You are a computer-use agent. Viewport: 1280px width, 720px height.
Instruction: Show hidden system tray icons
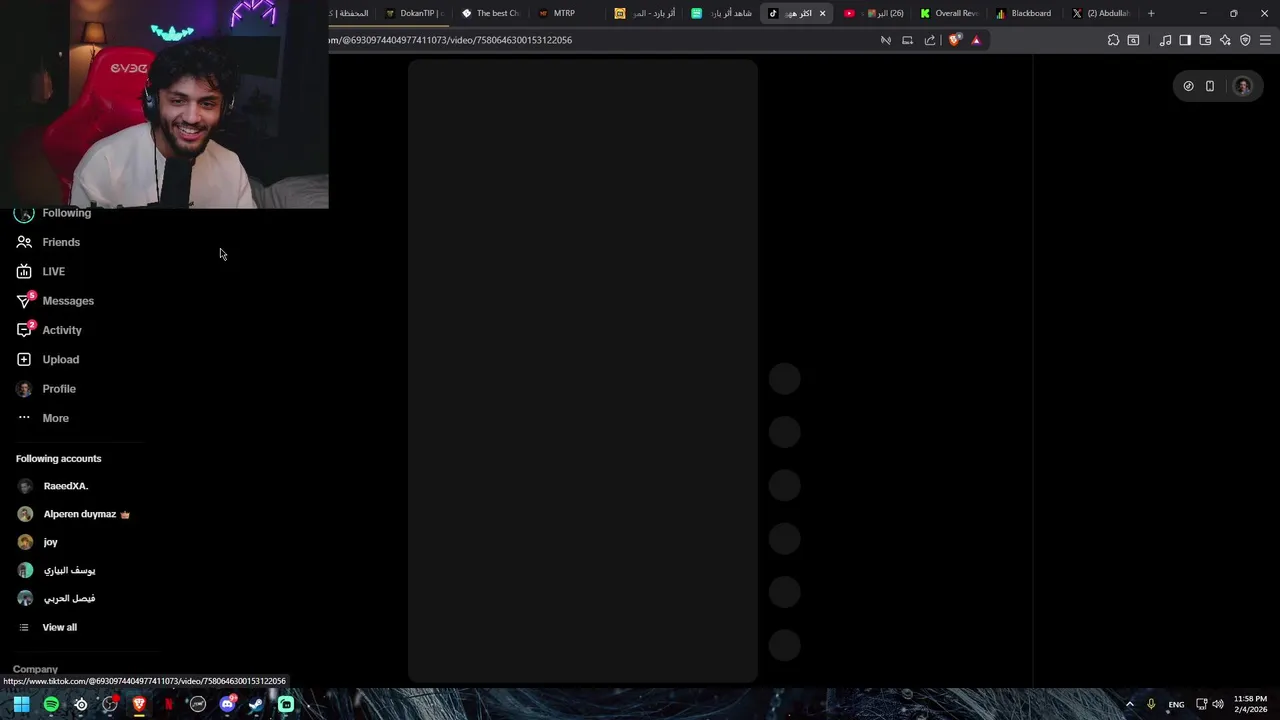1130,704
